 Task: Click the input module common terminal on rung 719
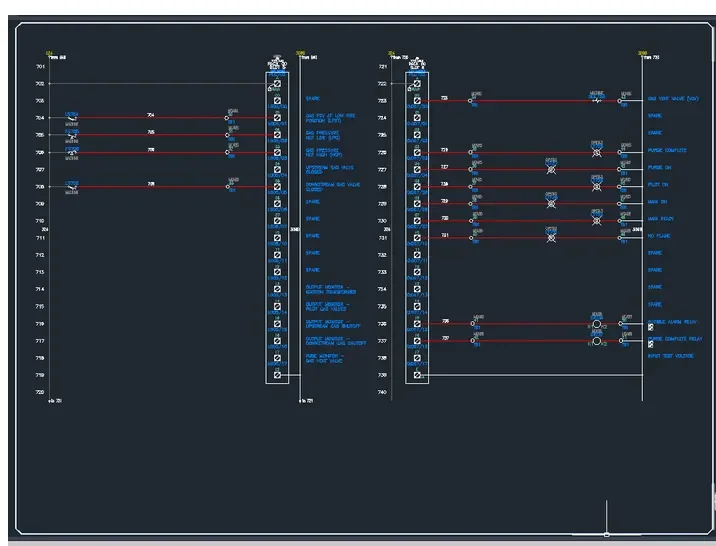click(277, 375)
